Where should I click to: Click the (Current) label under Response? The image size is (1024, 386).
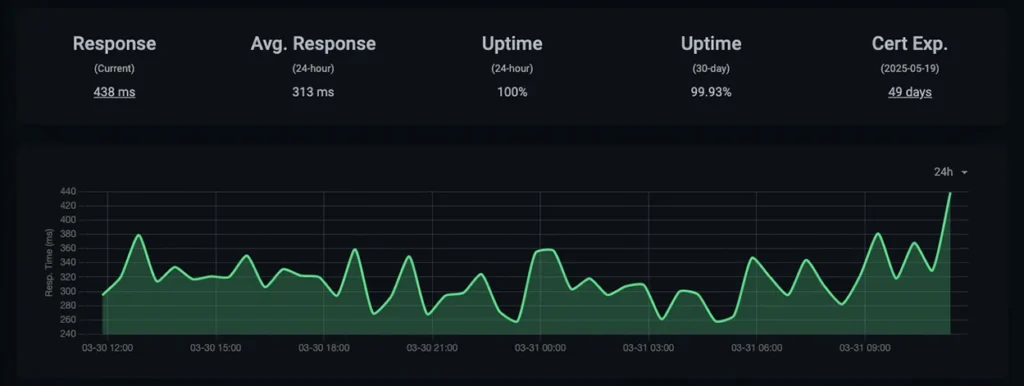coord(114,69)
